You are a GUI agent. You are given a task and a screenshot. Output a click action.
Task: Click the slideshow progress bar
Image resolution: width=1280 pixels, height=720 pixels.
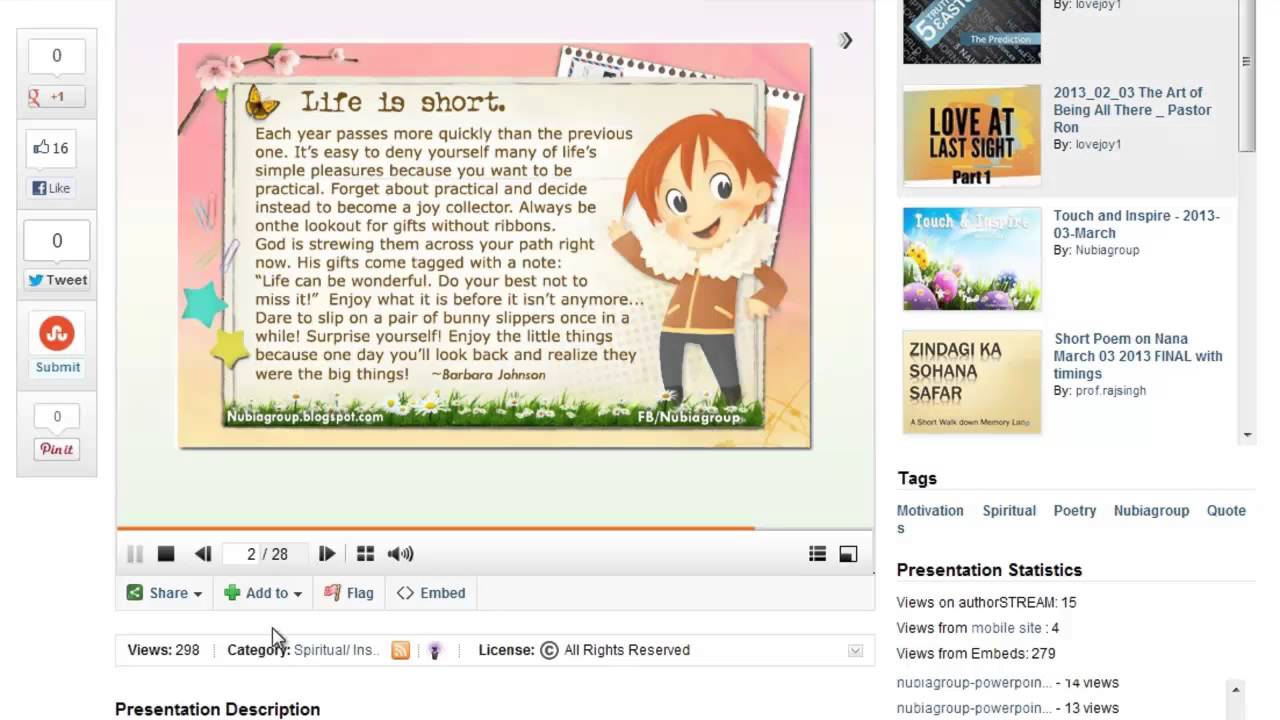(495, 528)
